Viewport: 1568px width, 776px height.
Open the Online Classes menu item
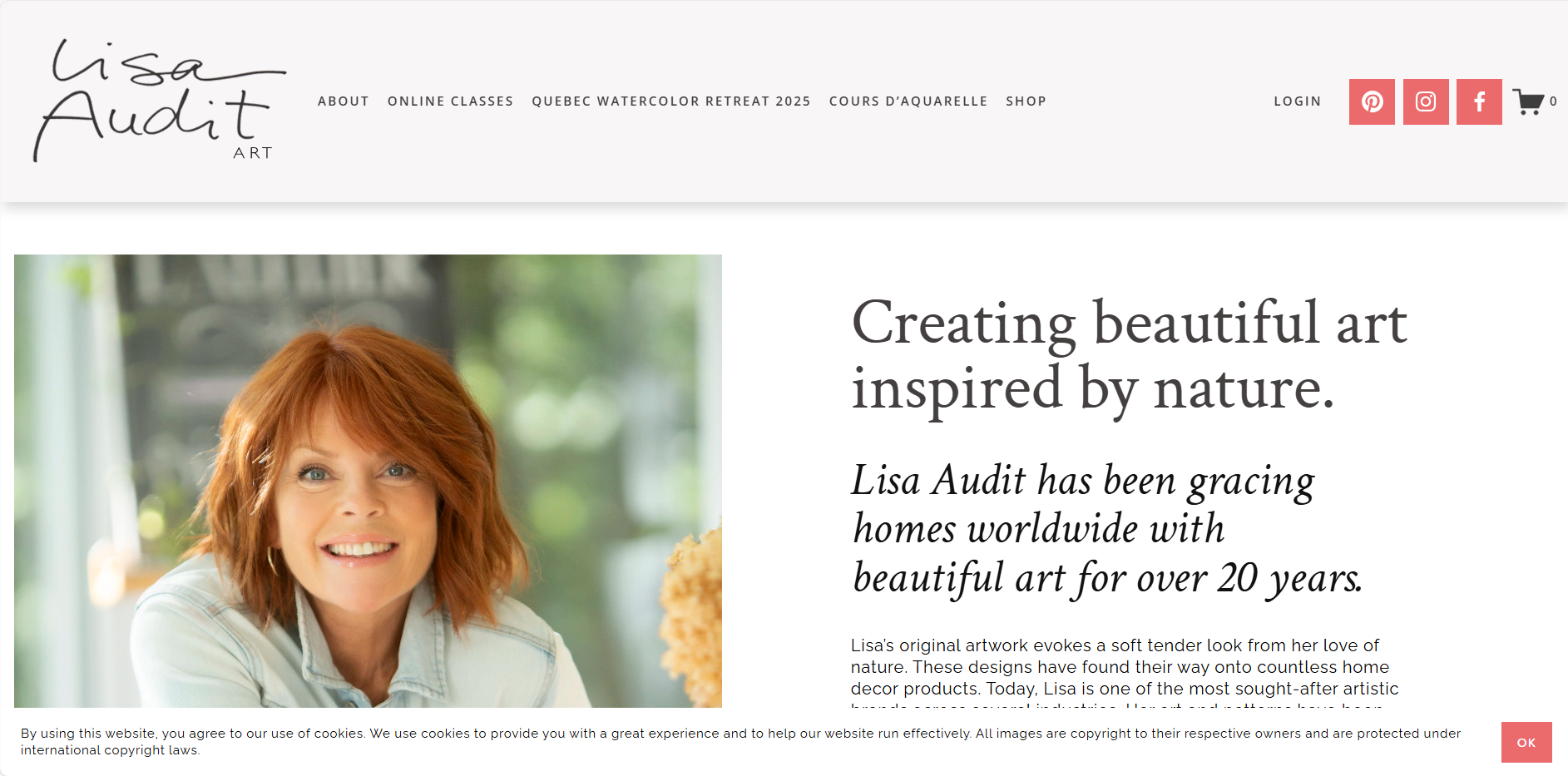point(450,101)
